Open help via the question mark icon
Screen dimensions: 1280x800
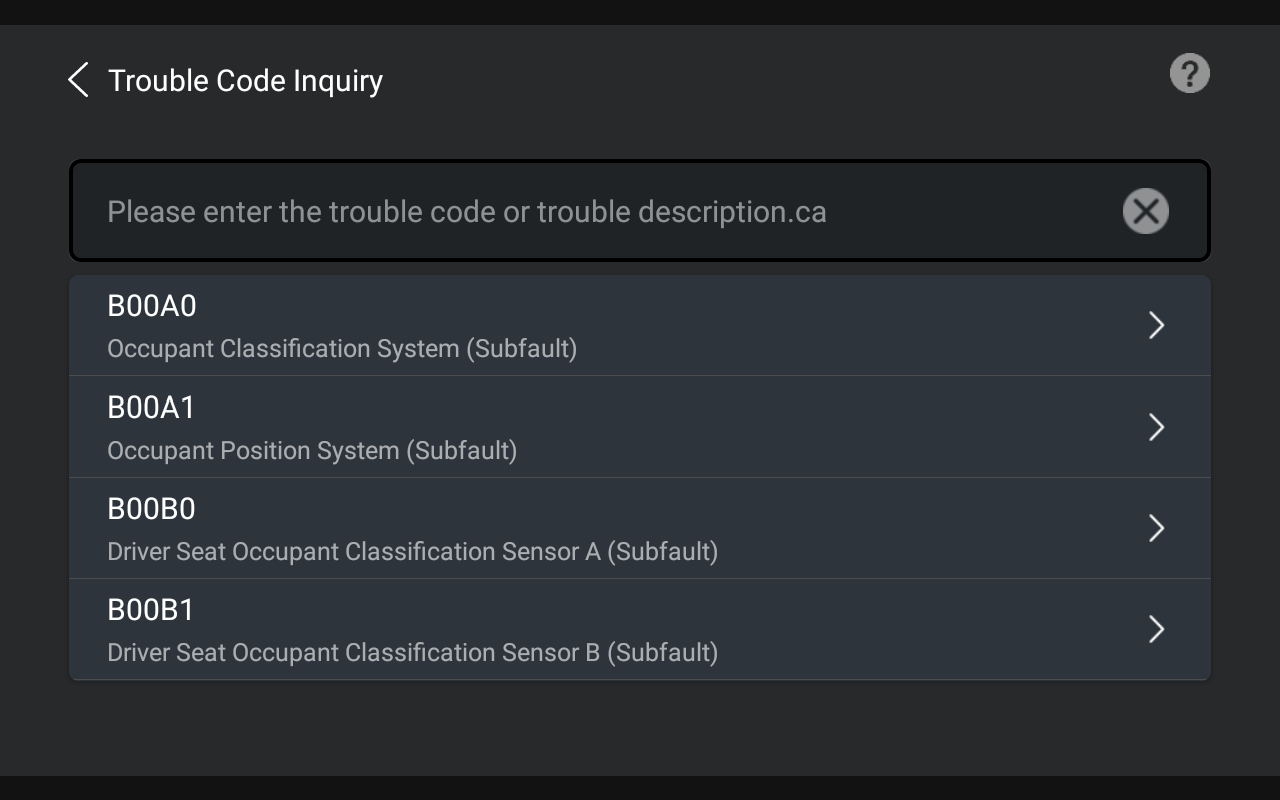click(1190, 74)
